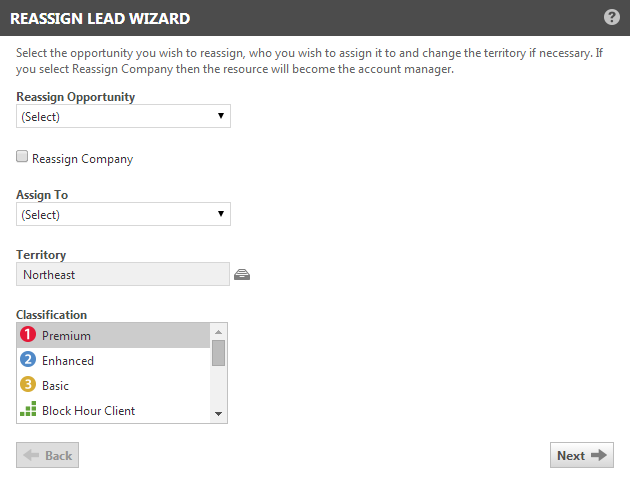Click the red Premium classification icon
This screenshot has width=630, height=480.
pyautogui.click(x=28, y=336)
